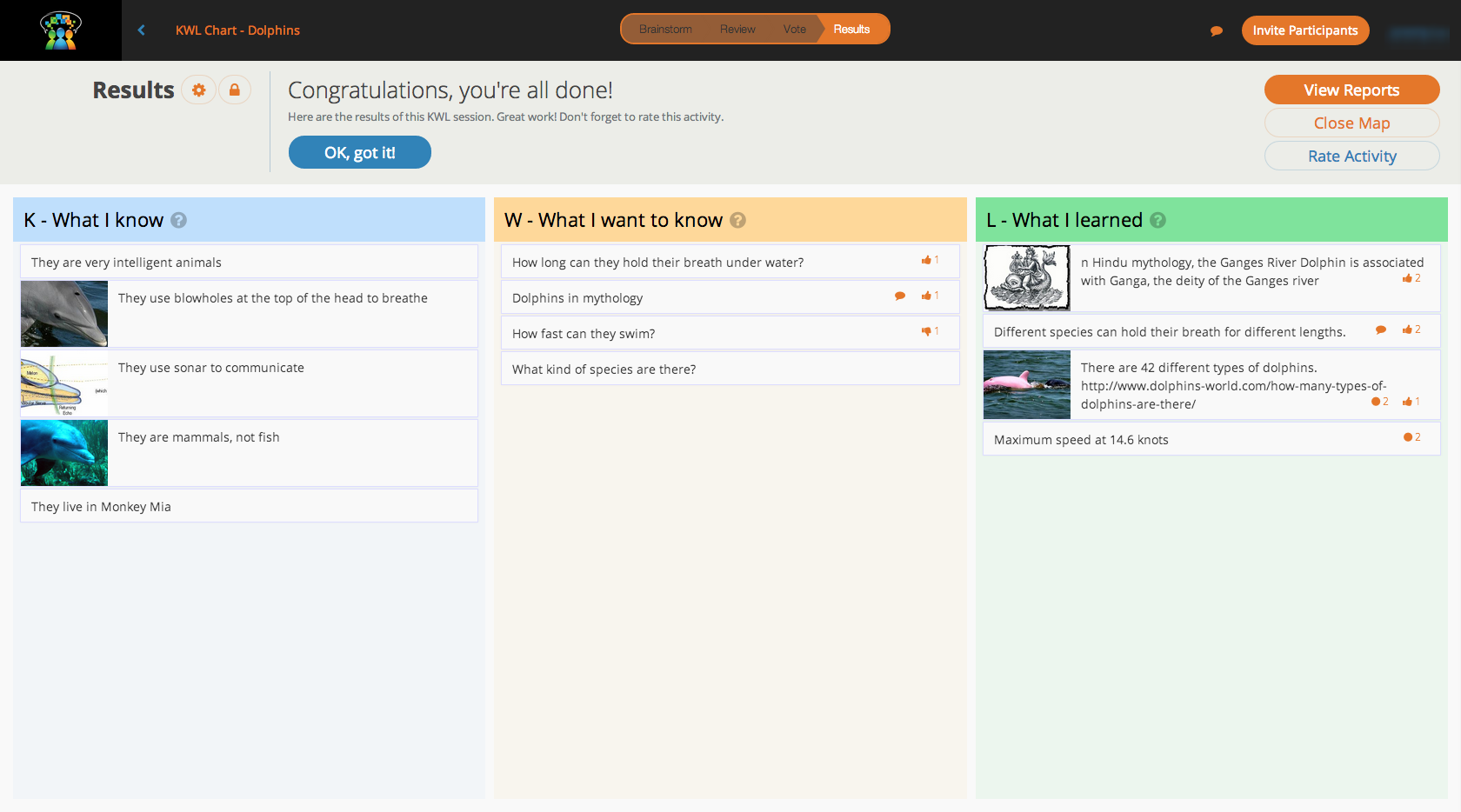The width and height of the screenshot is (1461, 812).
Task: Open blurred user account menu in header
Action: click(x=1418, y=33)
